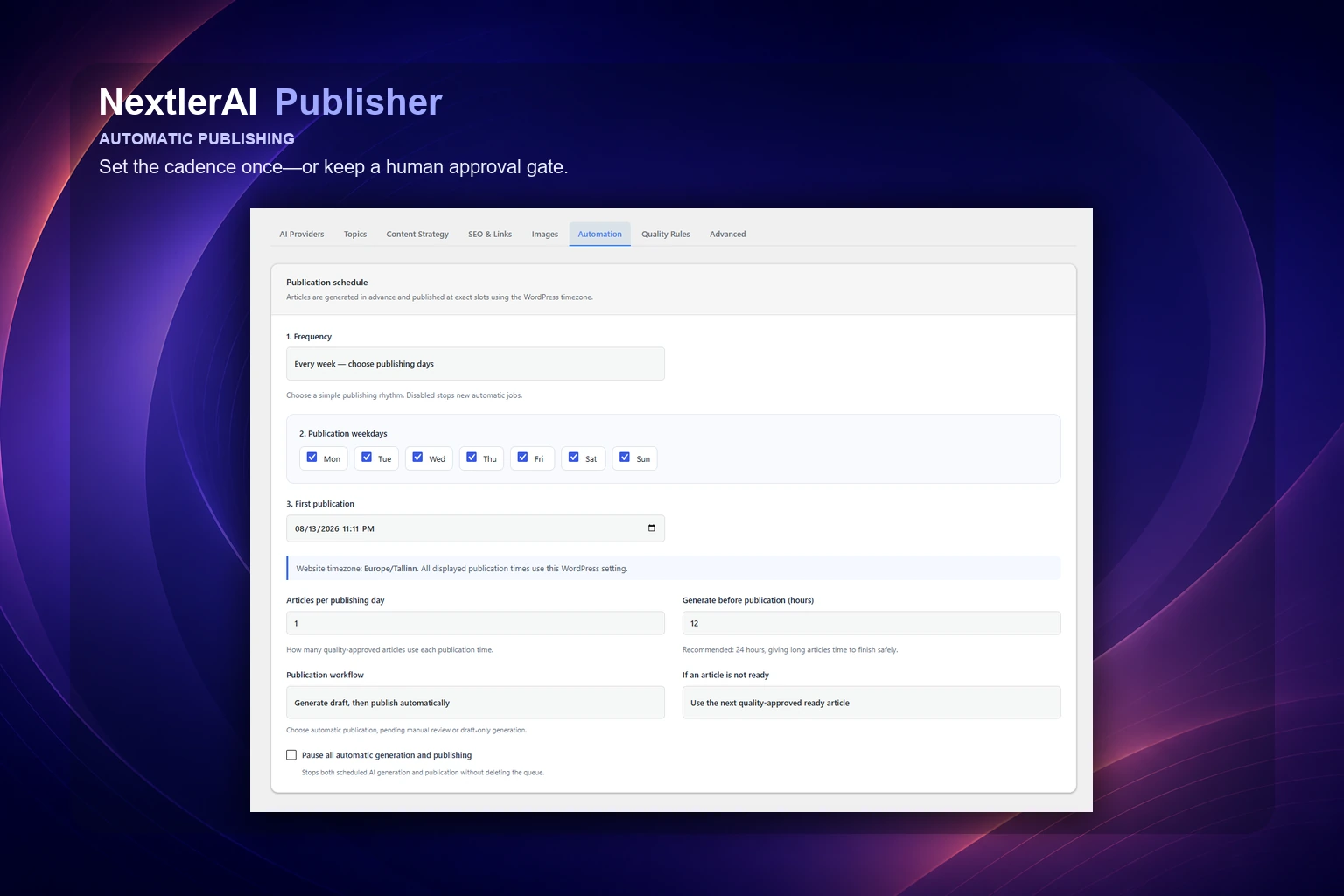Switch to the Topics tab

pos(355,234)
